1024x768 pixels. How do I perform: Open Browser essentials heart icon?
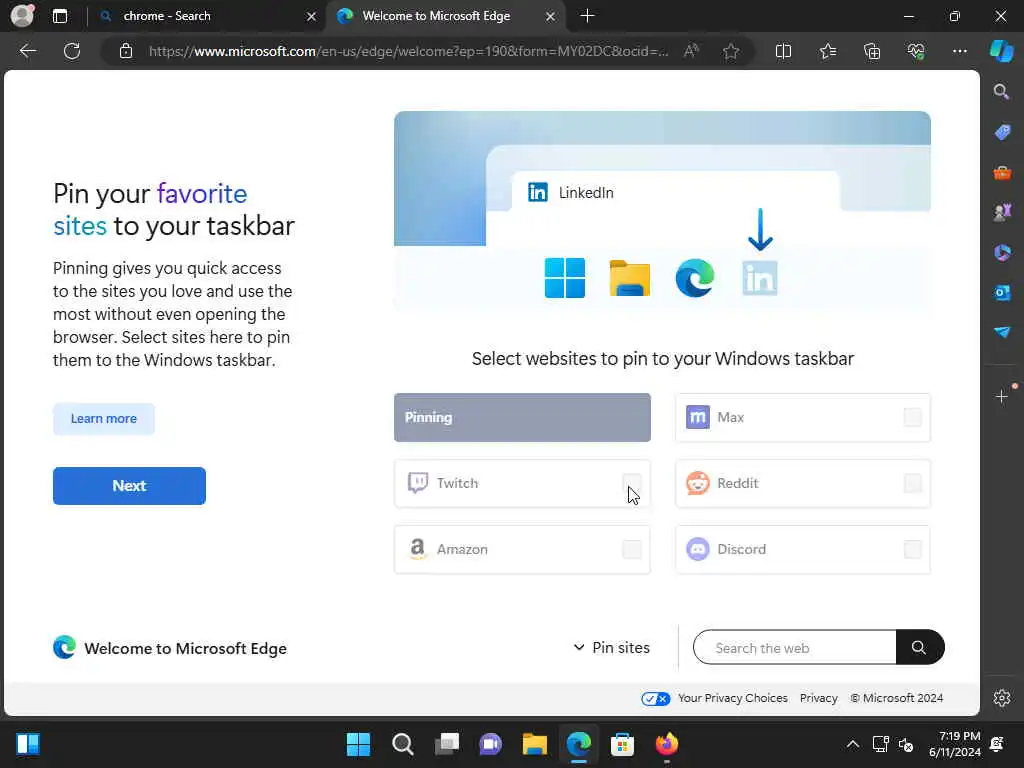pos(916,51)
